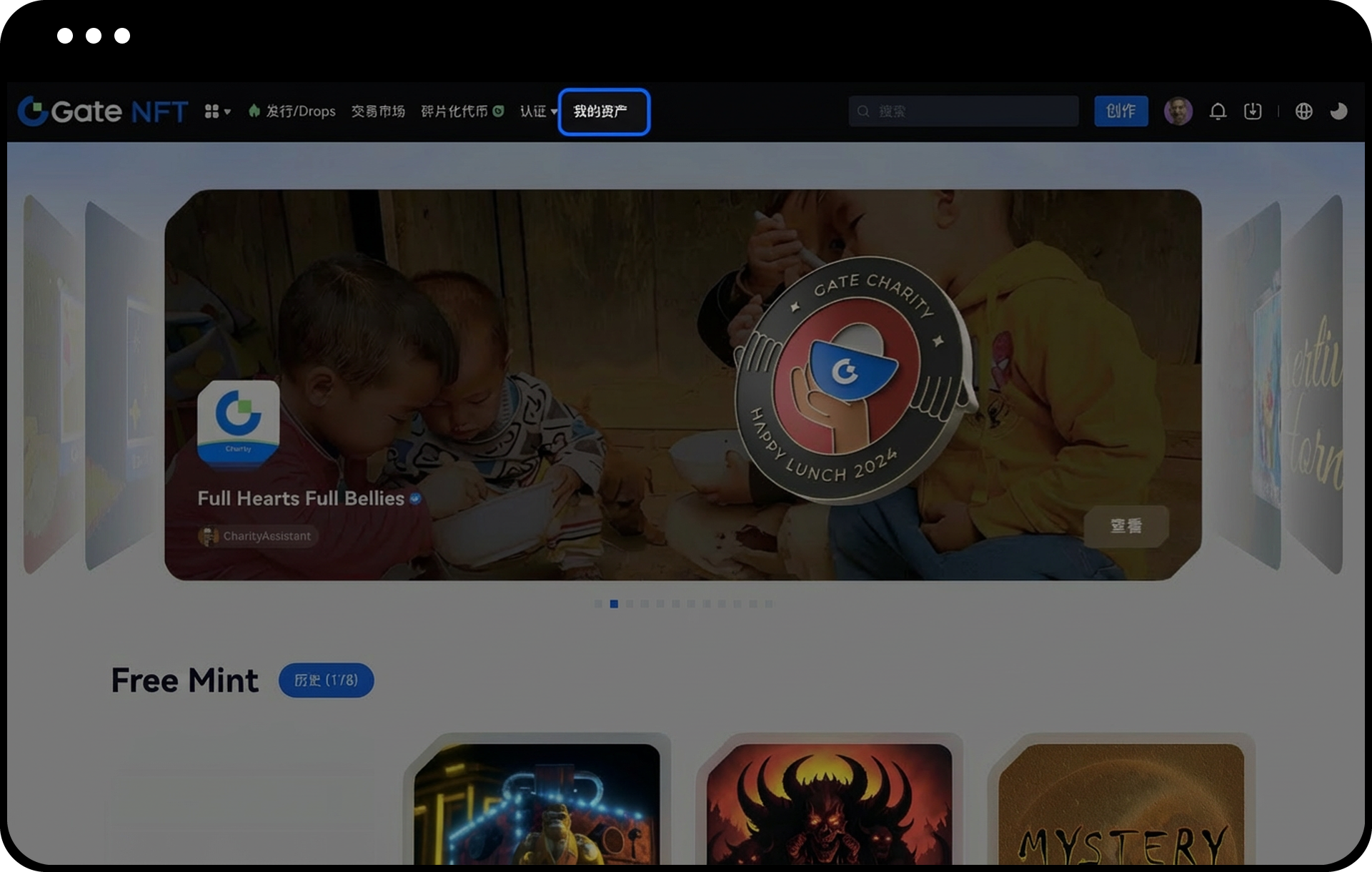
Task: Click the Gate Charity collection icon
Action: tap(238, 424)
